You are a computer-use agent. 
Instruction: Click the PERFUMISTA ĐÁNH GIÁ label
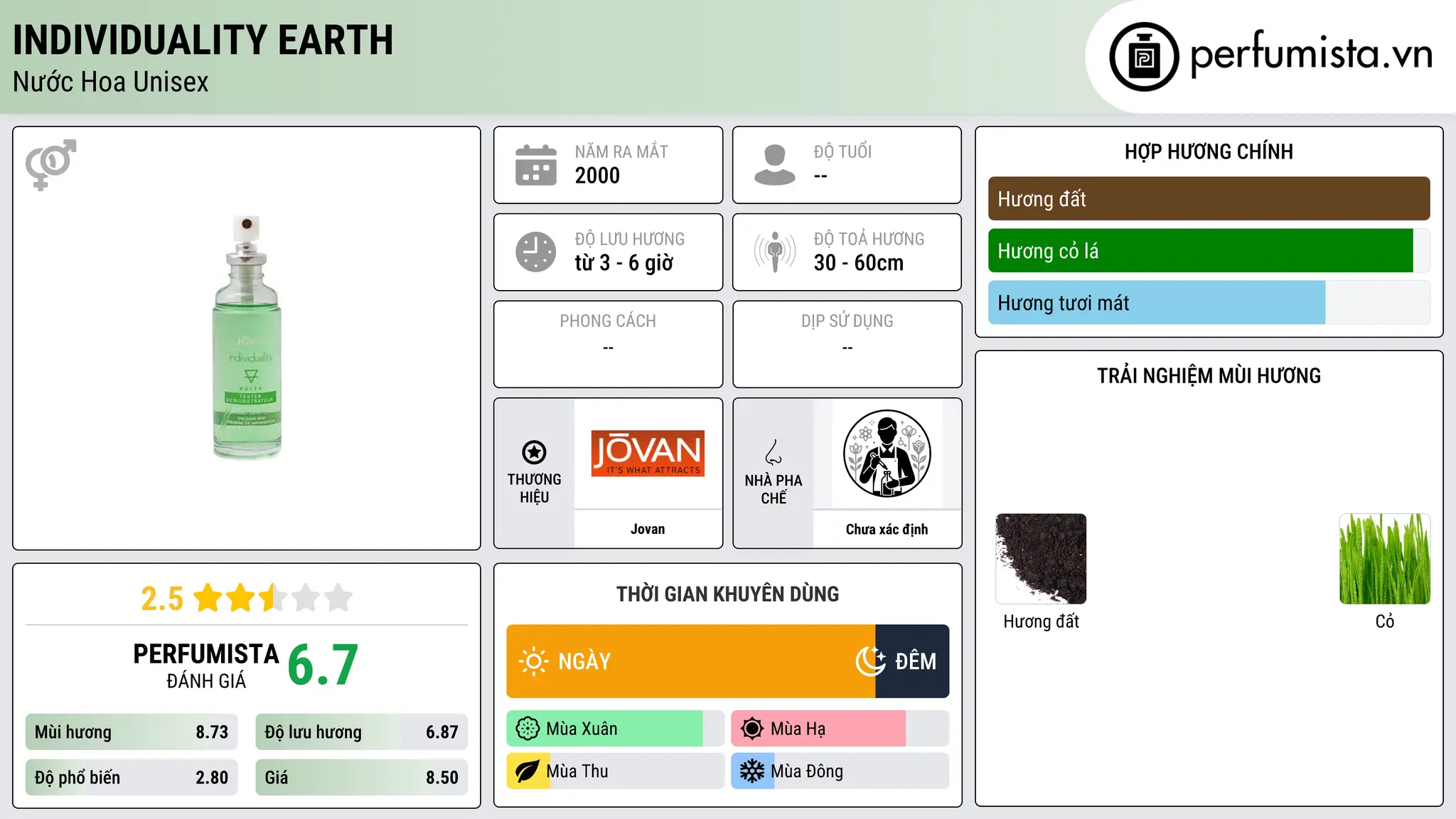tap(206, 665)
